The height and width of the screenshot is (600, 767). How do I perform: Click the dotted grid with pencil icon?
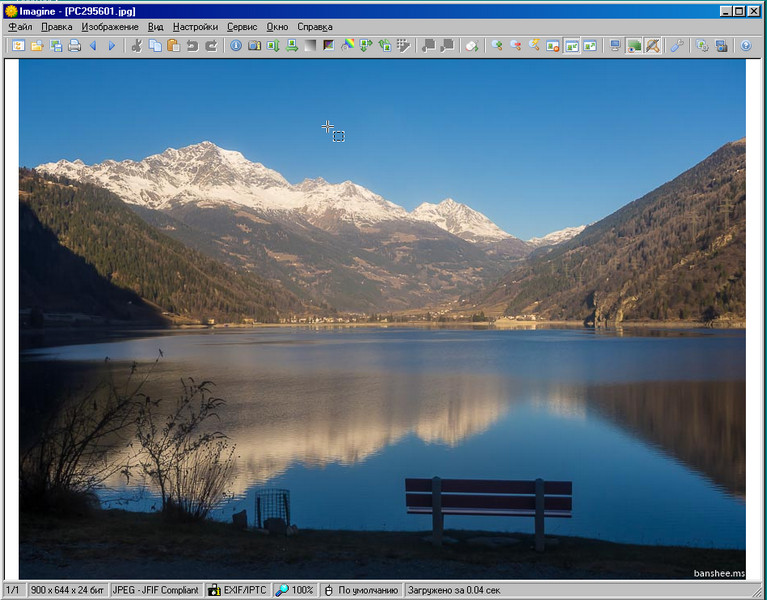point(403,45)
